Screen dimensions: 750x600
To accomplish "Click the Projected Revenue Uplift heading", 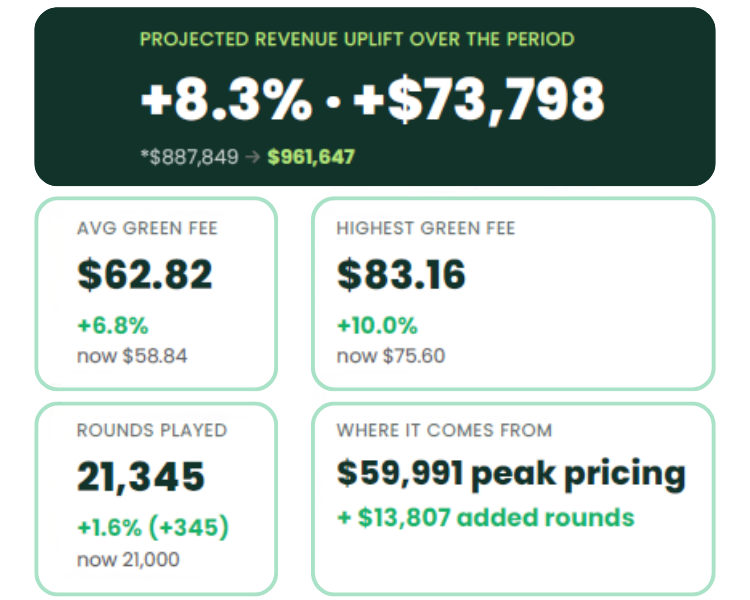I will click(x=357, y=39).
